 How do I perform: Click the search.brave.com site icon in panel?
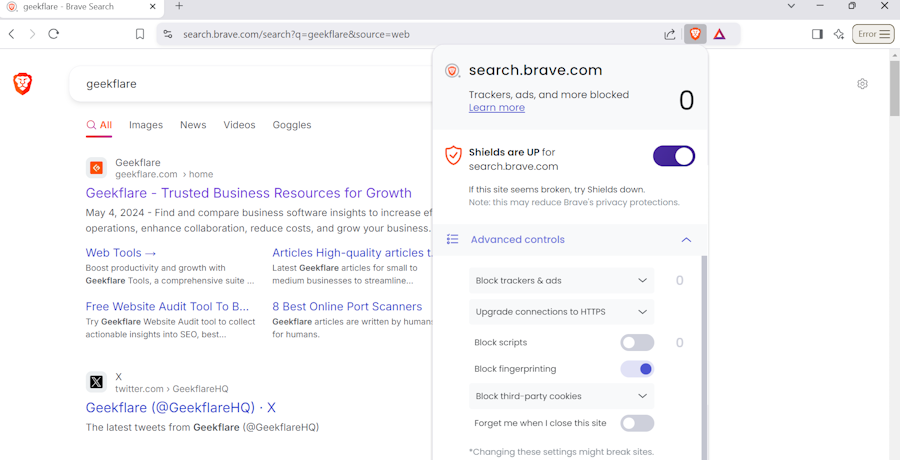coord(453,71)
